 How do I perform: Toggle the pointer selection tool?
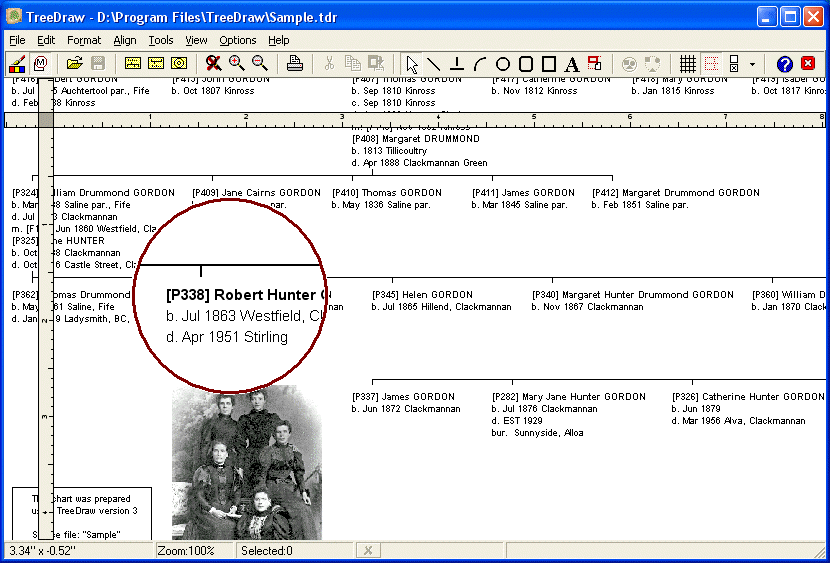(x=411, y=64)
